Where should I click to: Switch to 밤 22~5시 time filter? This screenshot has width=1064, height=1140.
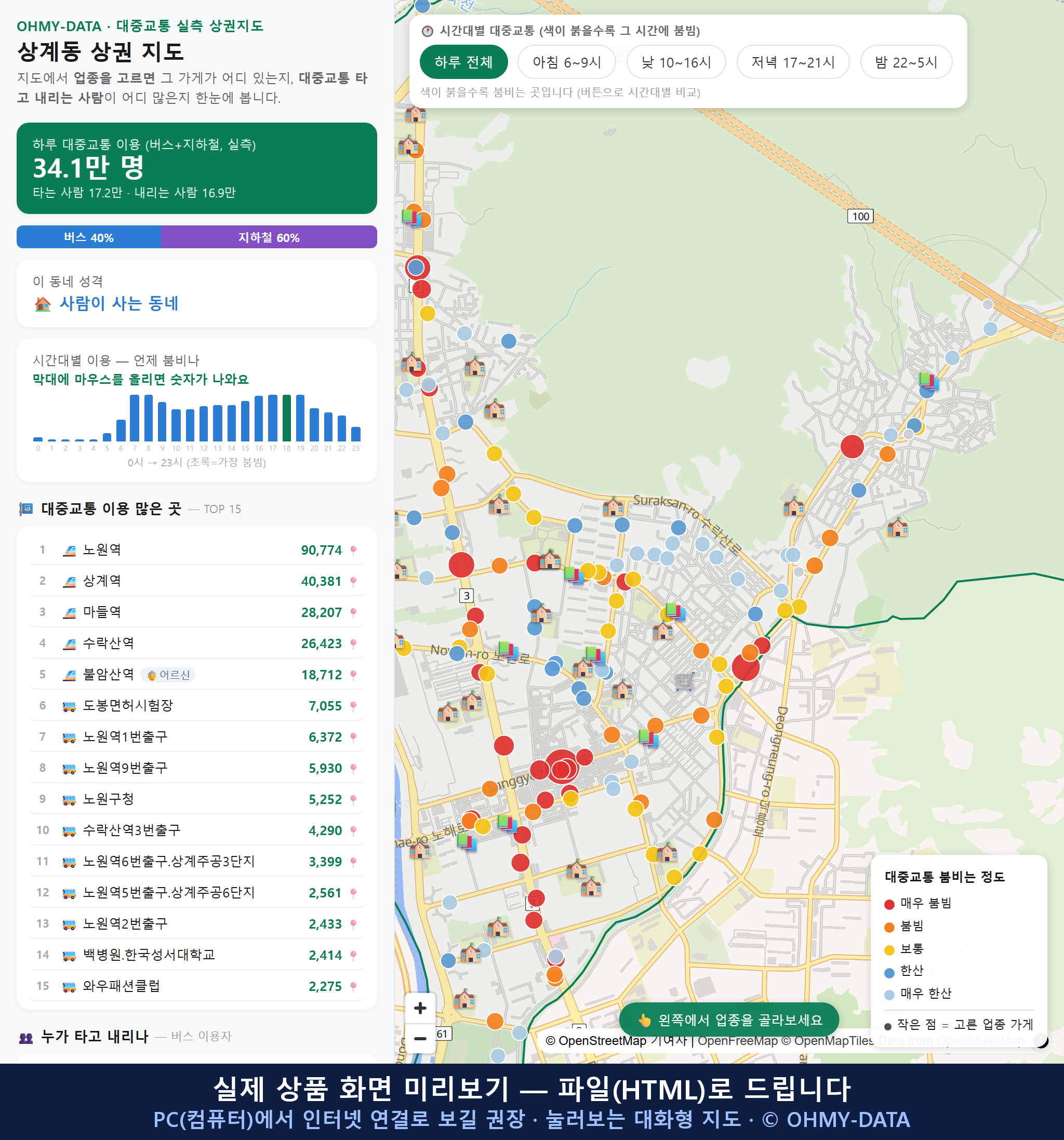coord(906,62)
